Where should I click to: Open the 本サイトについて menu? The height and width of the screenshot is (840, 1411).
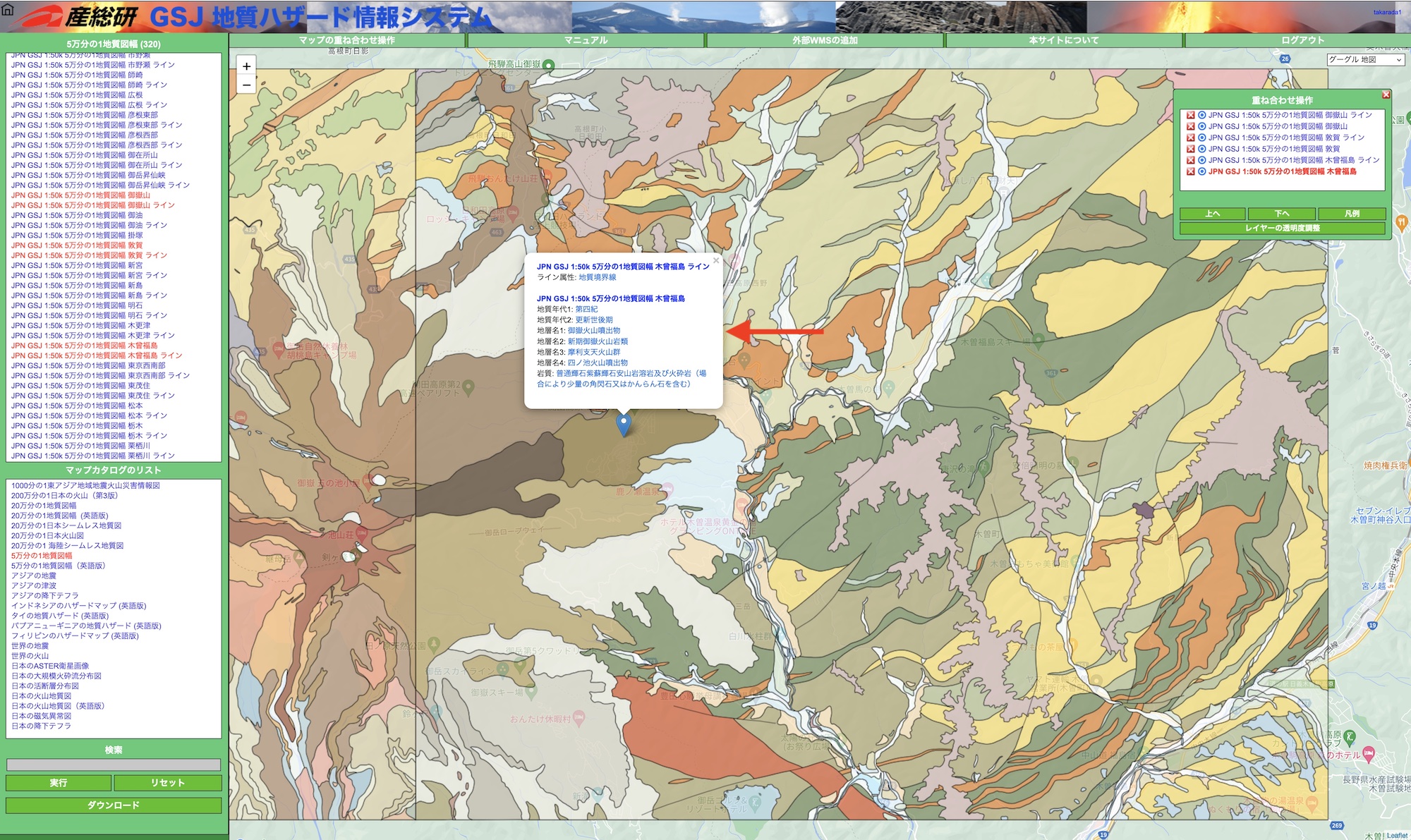1064,40
